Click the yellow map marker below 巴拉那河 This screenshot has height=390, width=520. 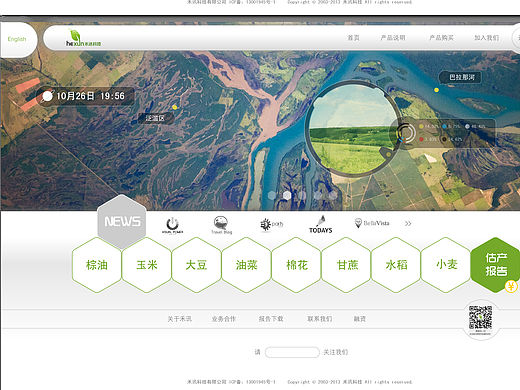436,90
